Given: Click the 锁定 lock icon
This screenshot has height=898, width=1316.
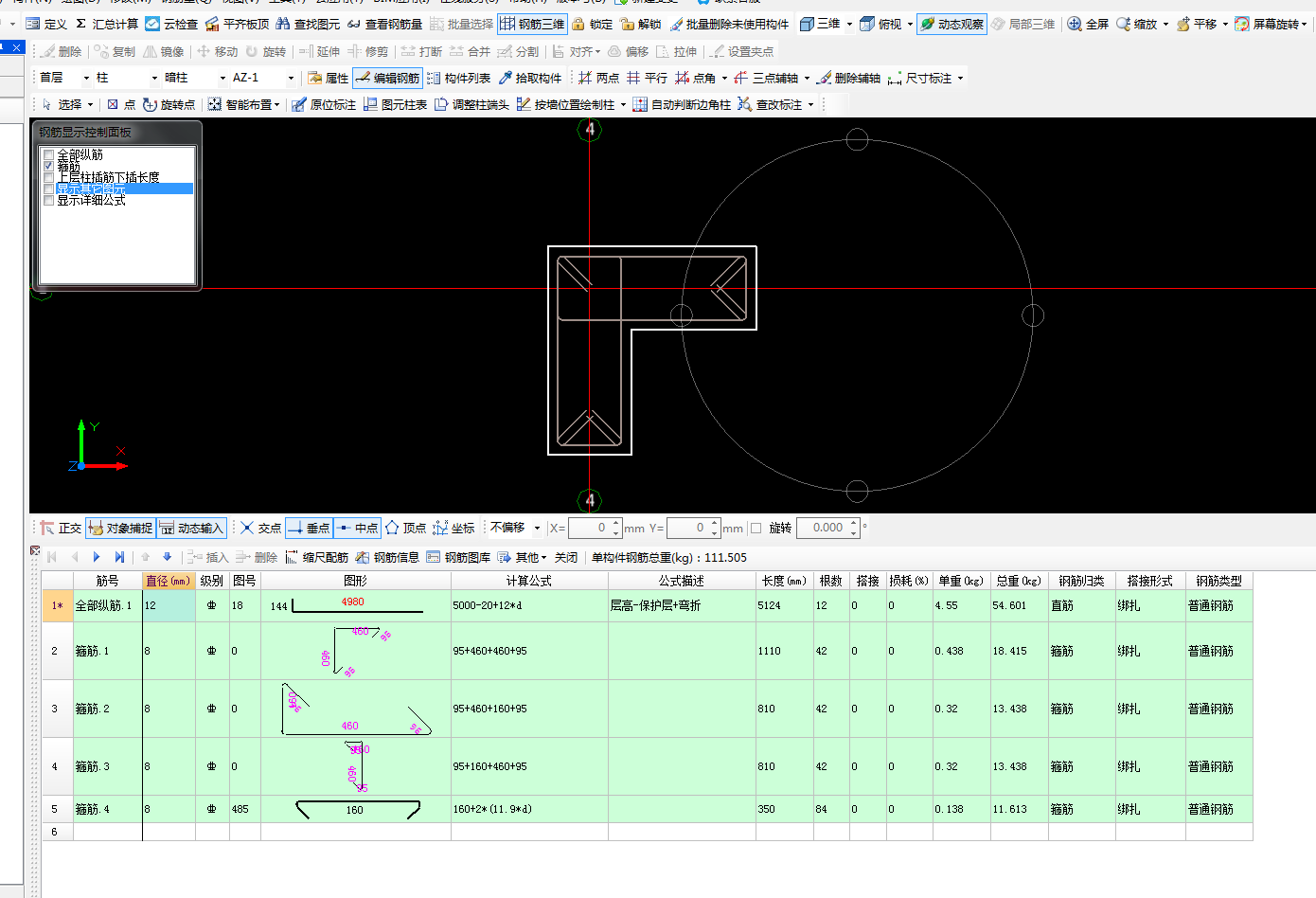Looking at the screenshot, I should tap(578, 24).
